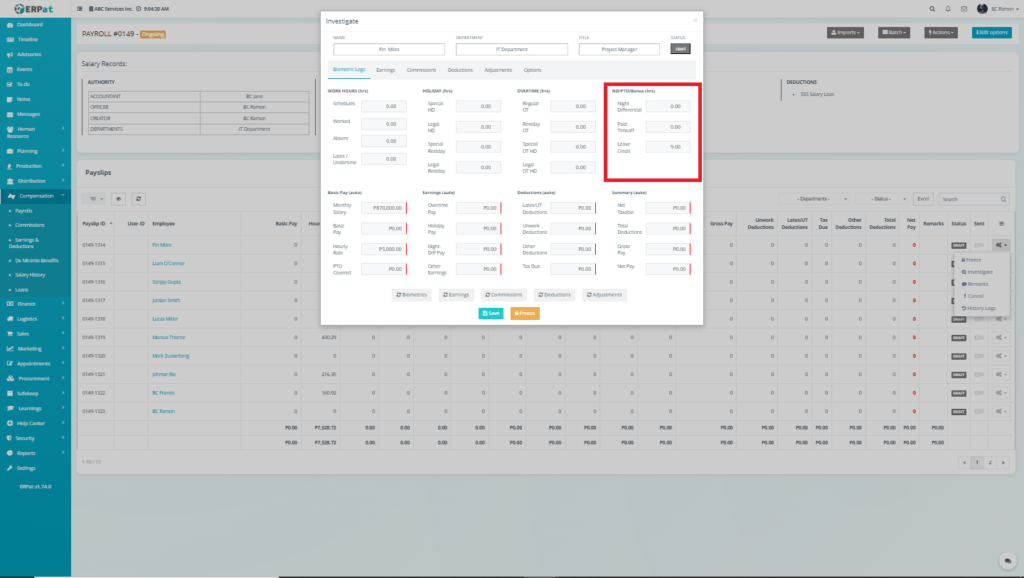Go to page 2 of payslips

[988, 463]
